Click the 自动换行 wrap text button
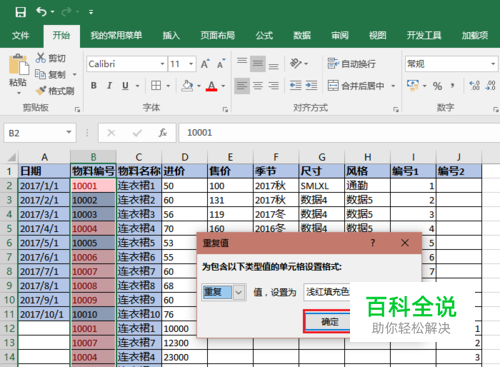 (x=351, y=63)
